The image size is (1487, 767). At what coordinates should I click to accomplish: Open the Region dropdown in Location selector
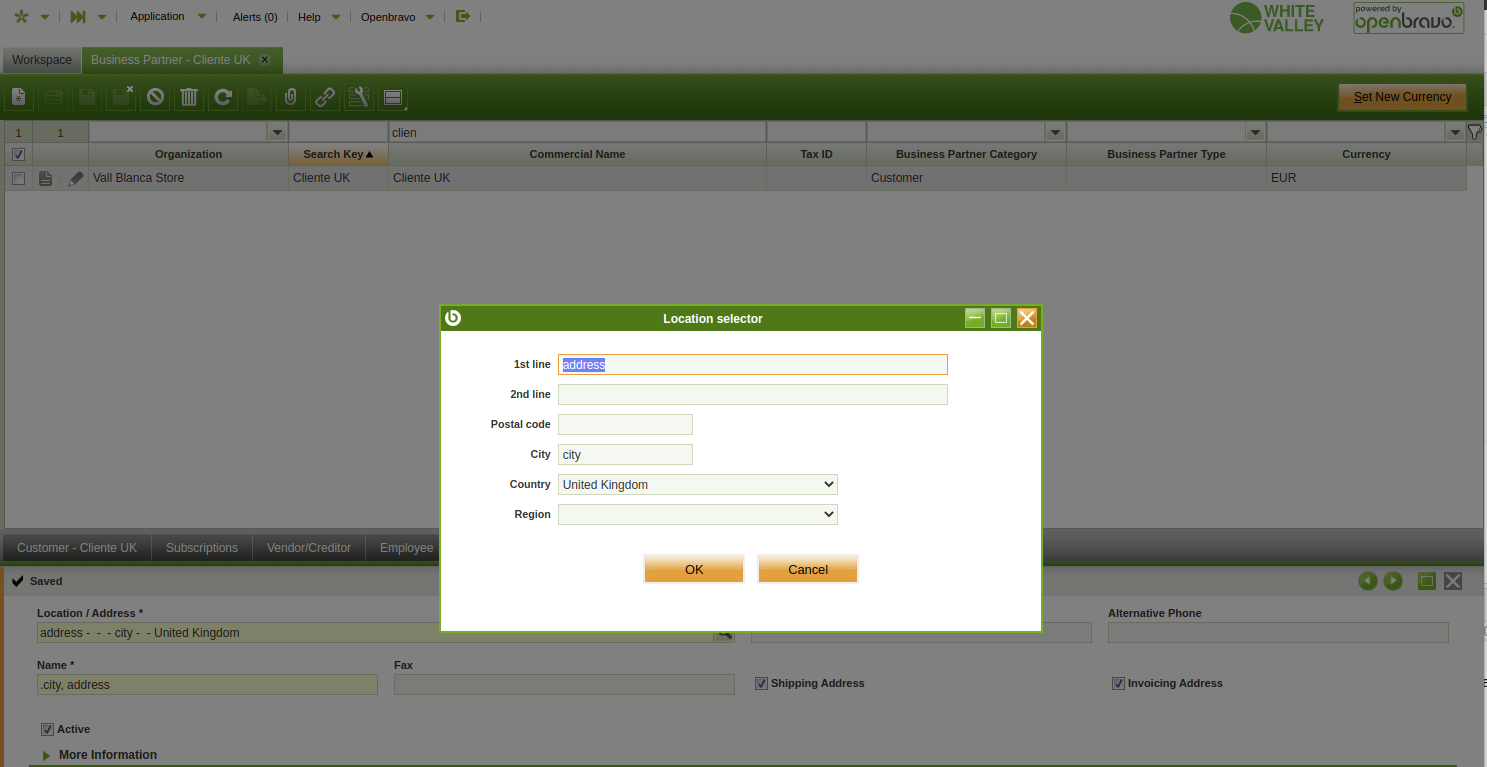tap(697, 514)
